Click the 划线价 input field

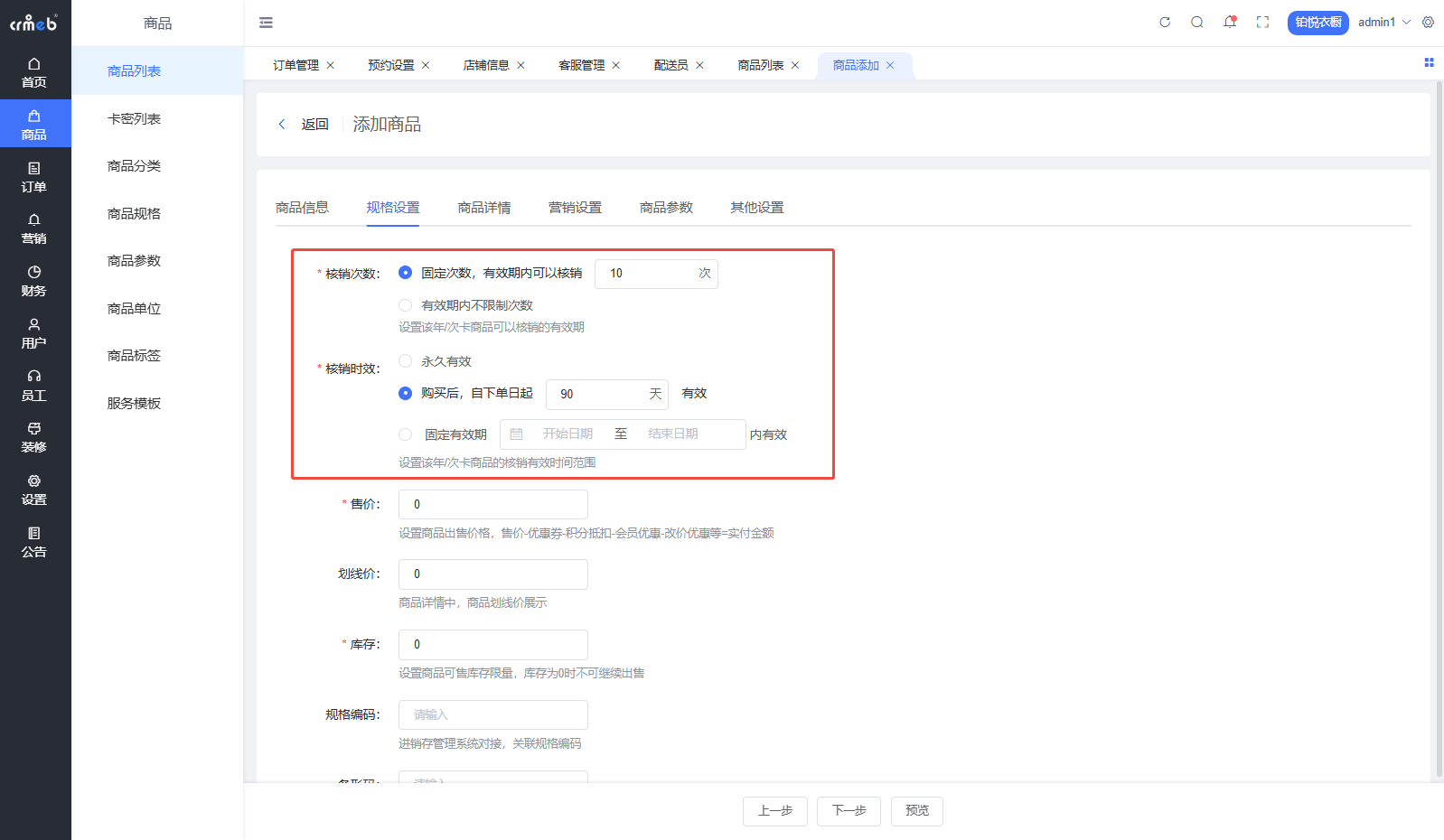point(493,574)
